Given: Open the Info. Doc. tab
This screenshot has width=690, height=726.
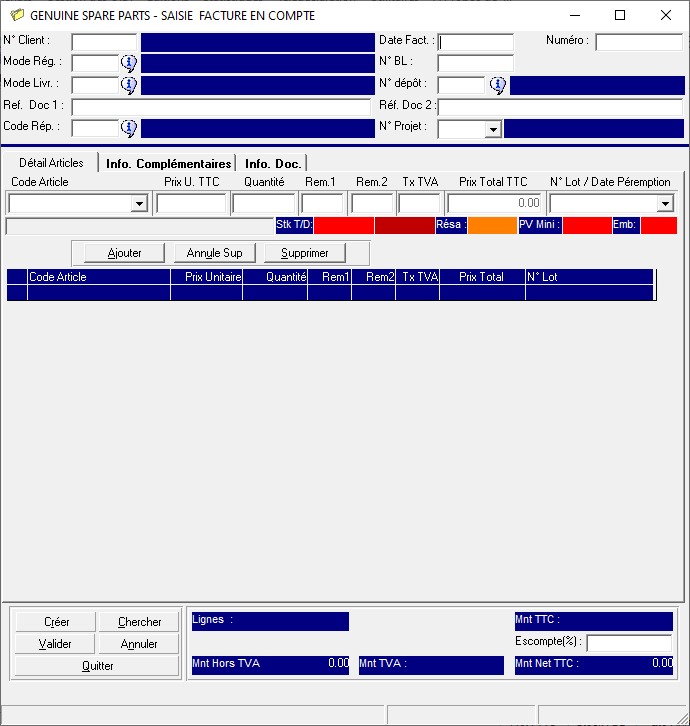Looking at the screenshot, I should coord(273,163).
